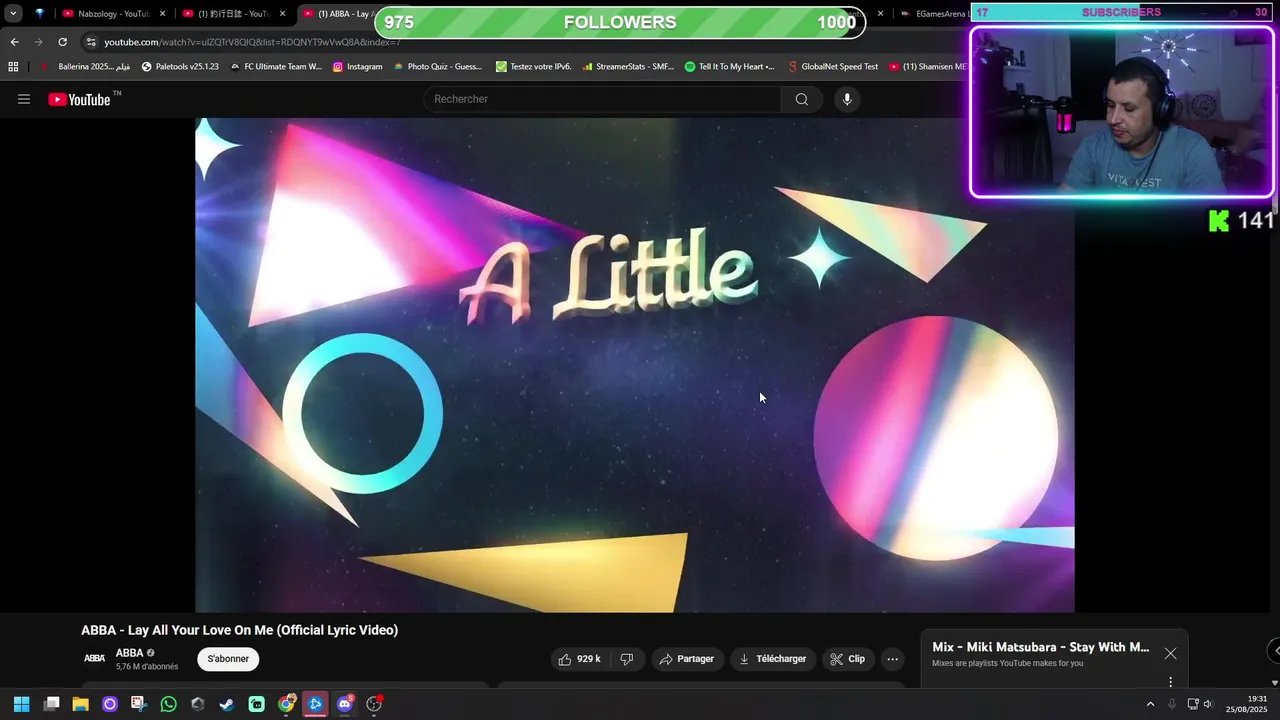1280x720 pixels.
Task: Start voice search with microphone icon
Action: [x=847, y=99]
